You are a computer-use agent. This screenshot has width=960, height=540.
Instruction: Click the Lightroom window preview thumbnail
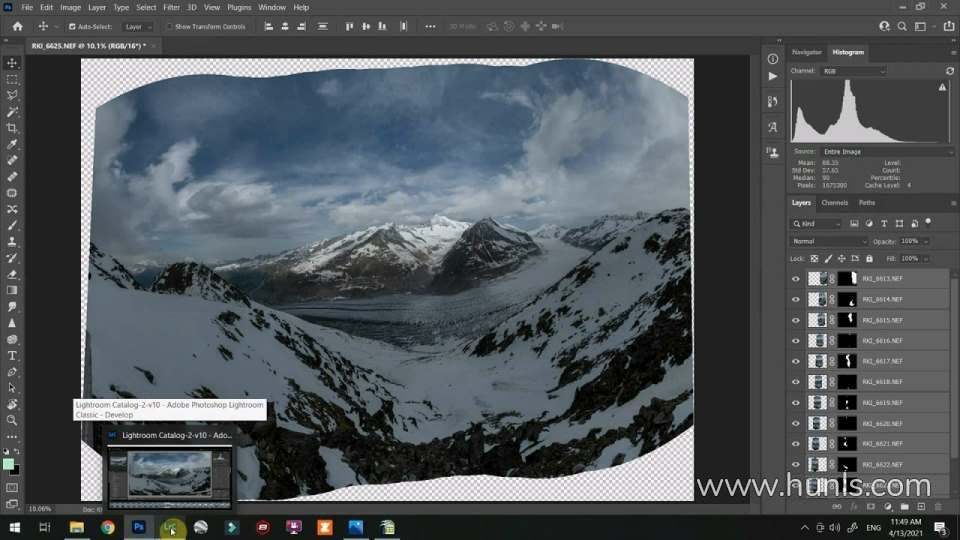(x=169, y=473)
